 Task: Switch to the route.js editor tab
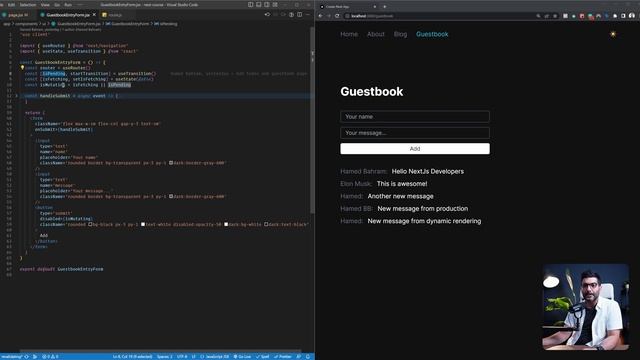pyautogui.click(x=115, y=15)
